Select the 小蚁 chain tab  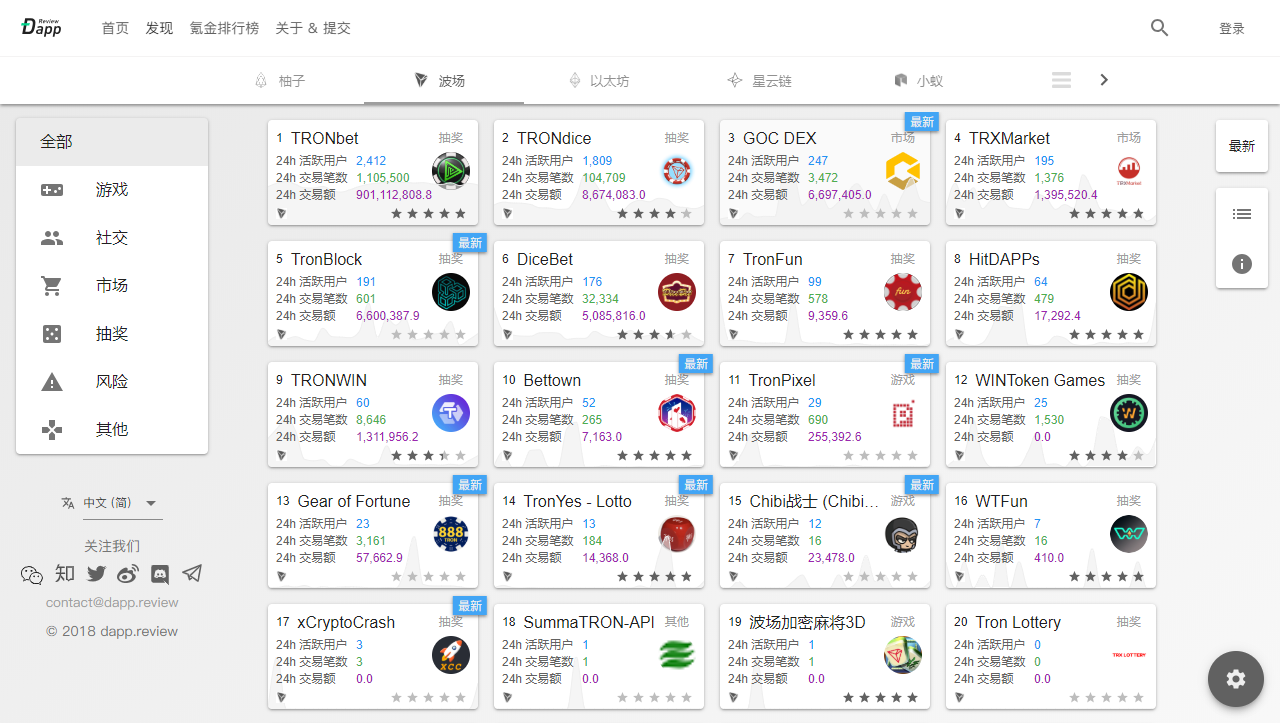919,81
